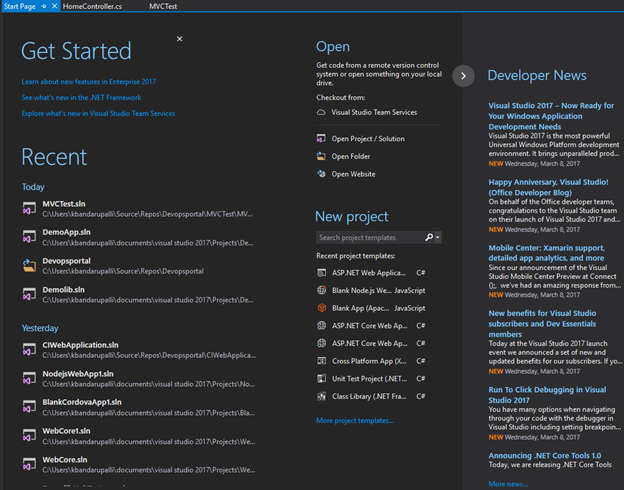
Task: Open More project templates link
Action: tap(355, 420)
